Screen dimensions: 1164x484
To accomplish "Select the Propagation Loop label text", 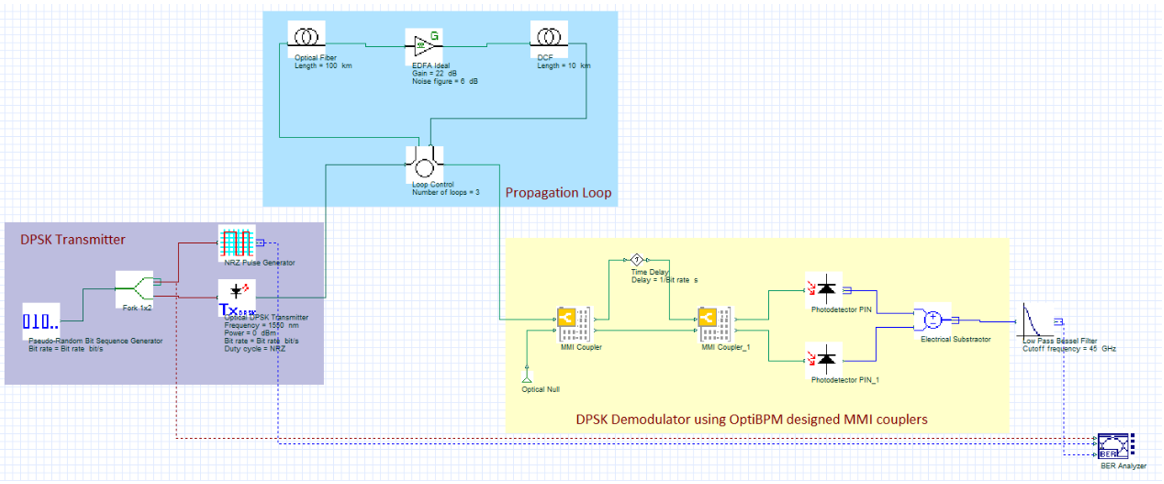I will pyautogui.click(x=558, y=192).
